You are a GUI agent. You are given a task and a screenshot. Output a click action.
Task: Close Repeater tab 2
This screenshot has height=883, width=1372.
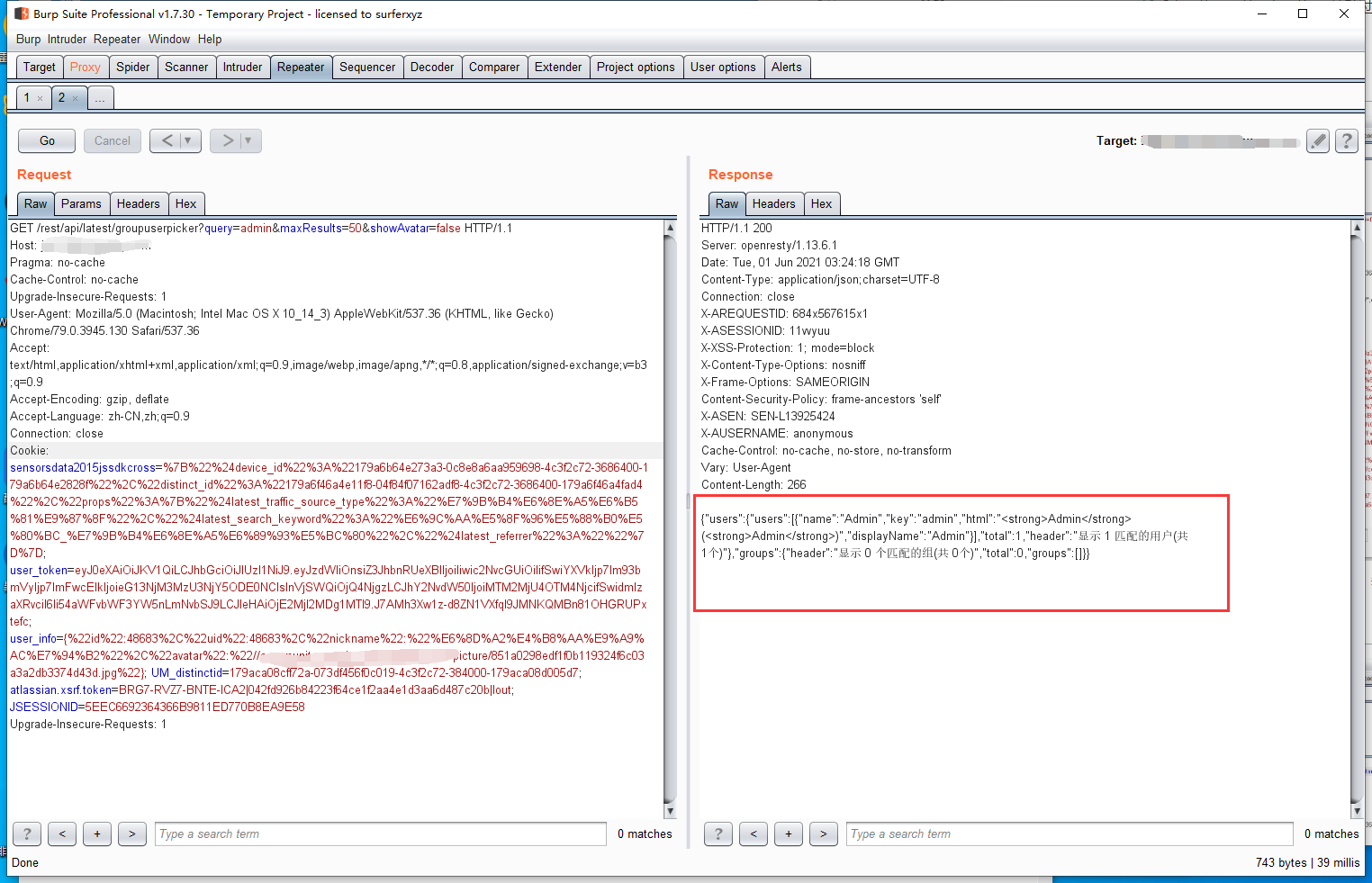[75, 98]
